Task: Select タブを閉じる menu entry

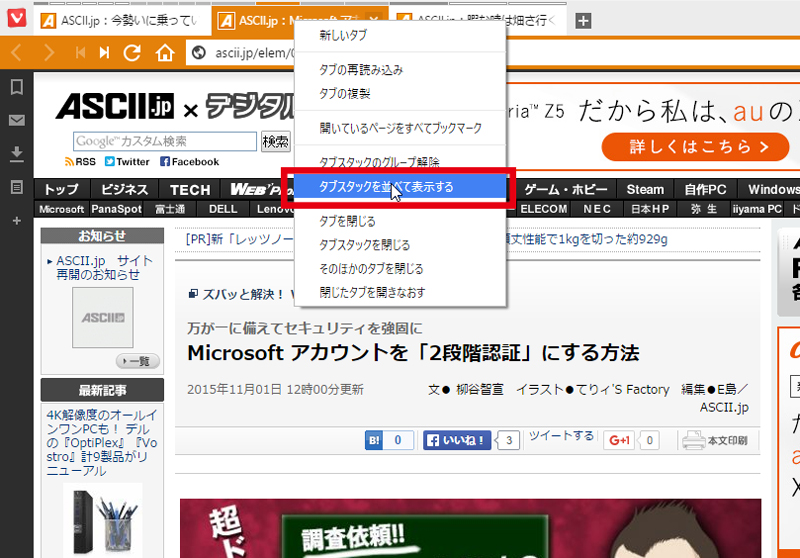Action: click(x=401, y=221)
